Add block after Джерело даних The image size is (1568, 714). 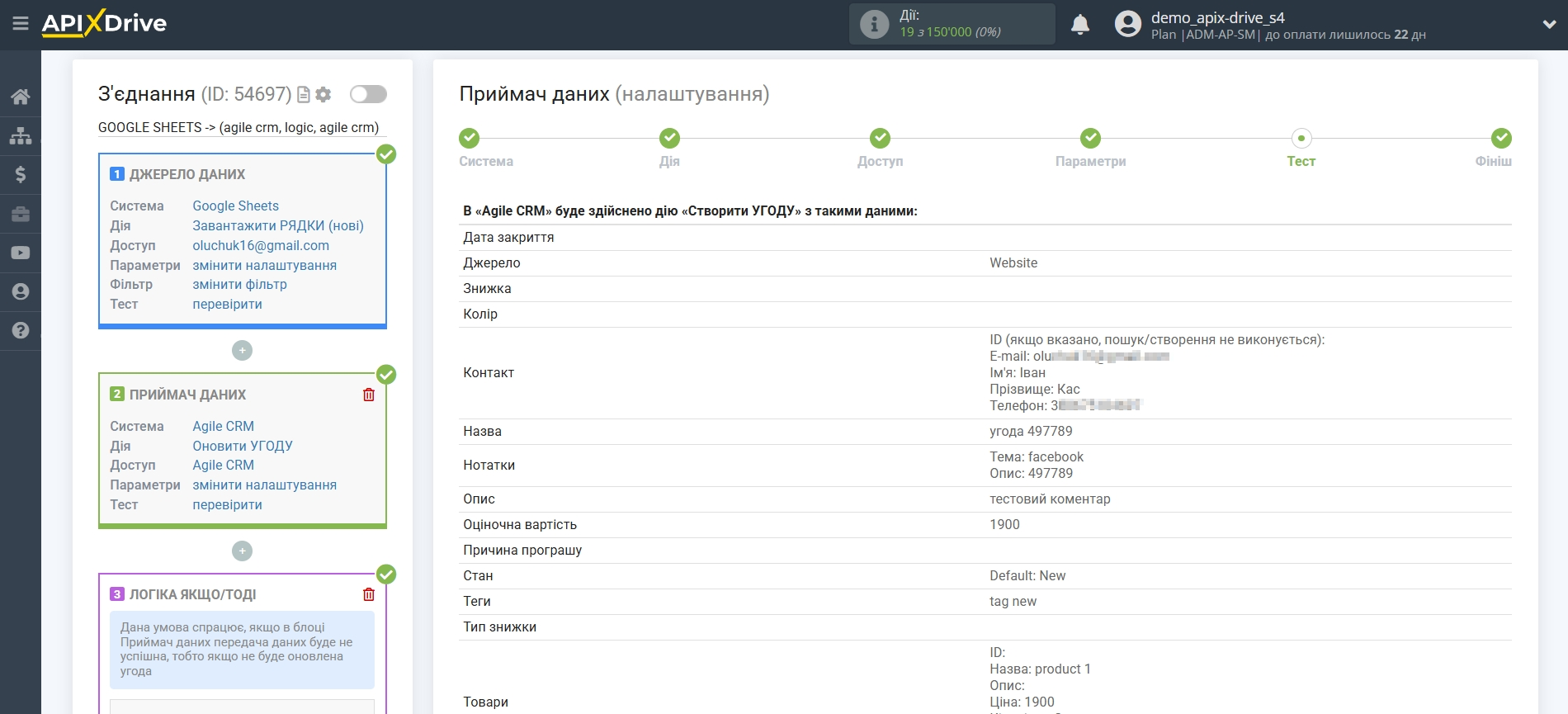tap(242, 351)
